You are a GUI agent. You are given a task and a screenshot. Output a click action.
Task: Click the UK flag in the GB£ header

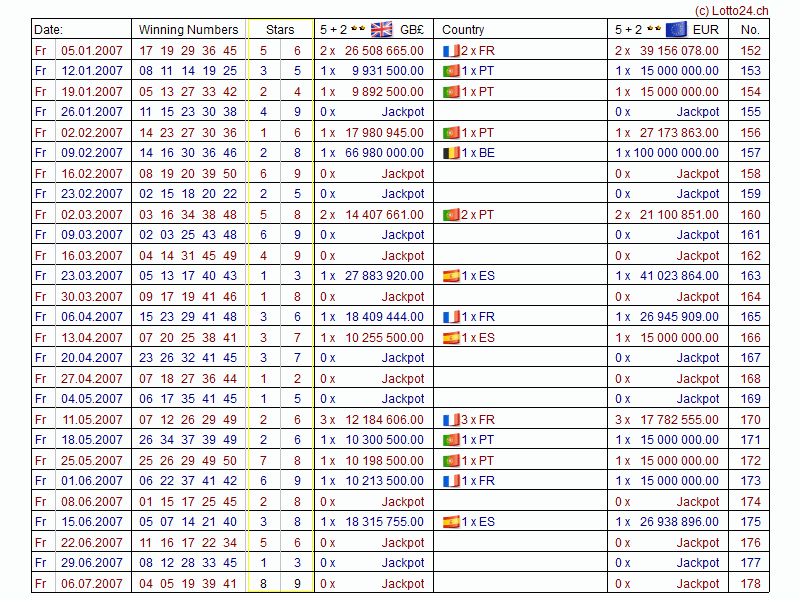click(x=382, y=29)
